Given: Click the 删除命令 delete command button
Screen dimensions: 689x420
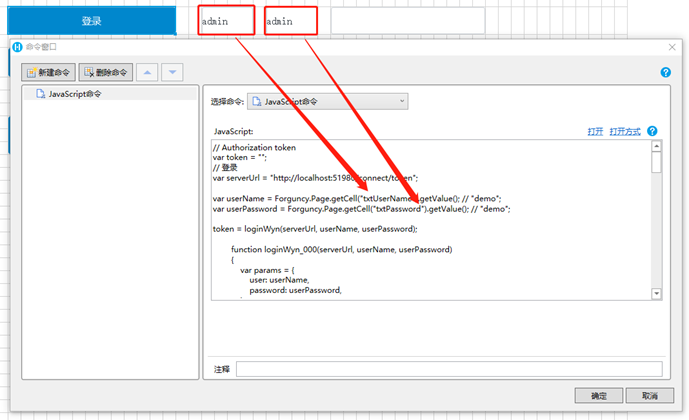Looking at the screenshot, I should click(105, 72).
